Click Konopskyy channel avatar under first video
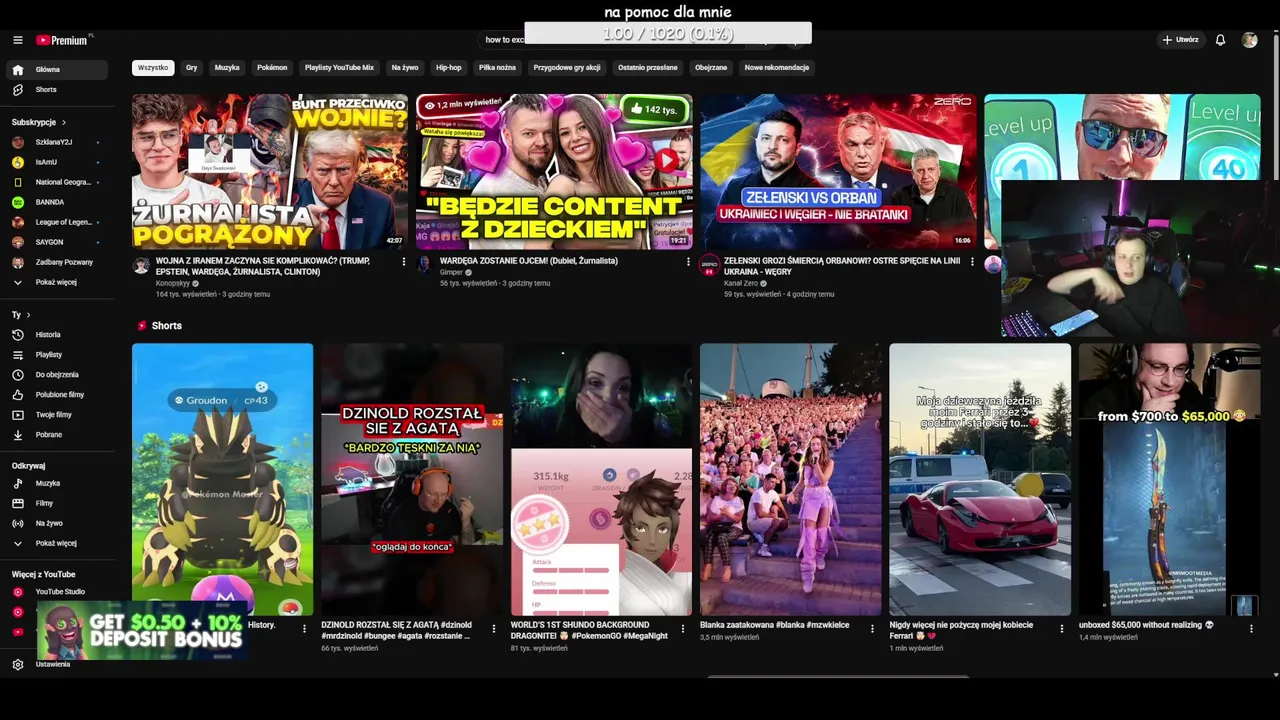Image resolution: width=1280 pixels, height=720 pixels. coord(141,265)
